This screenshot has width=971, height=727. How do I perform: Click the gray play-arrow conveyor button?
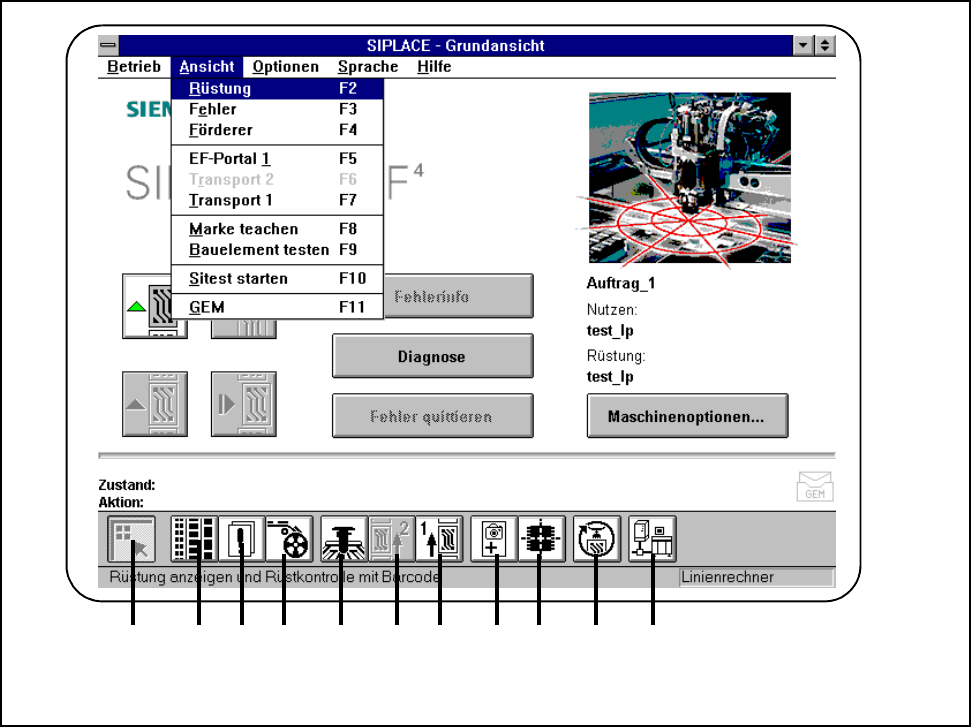tap(243, 404)
